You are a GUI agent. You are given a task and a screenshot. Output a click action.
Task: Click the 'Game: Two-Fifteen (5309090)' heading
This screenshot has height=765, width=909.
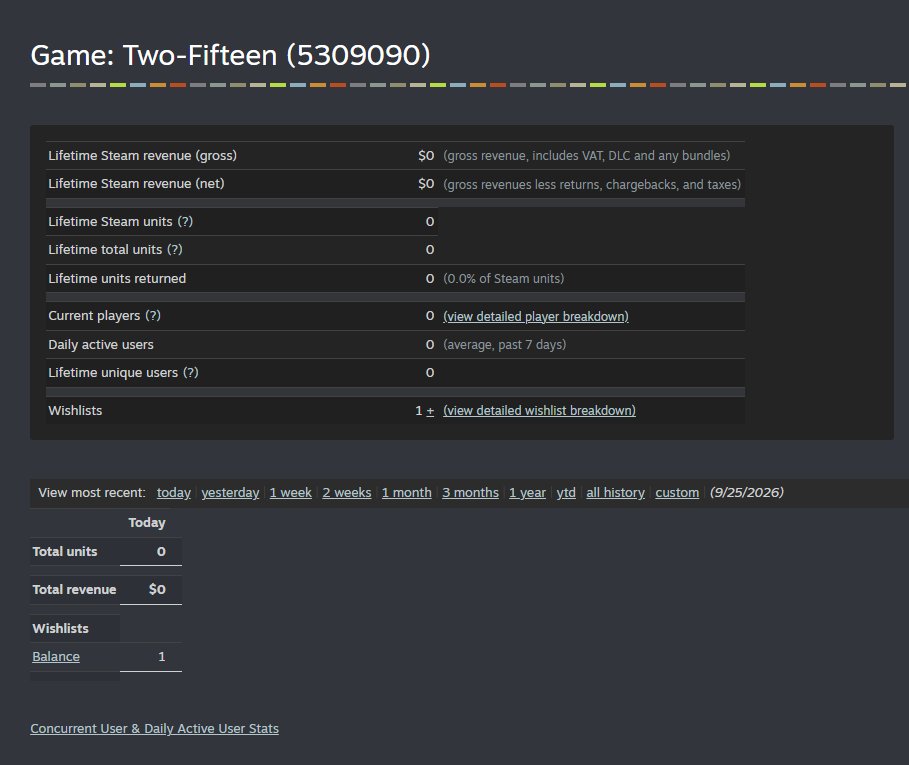230,55
